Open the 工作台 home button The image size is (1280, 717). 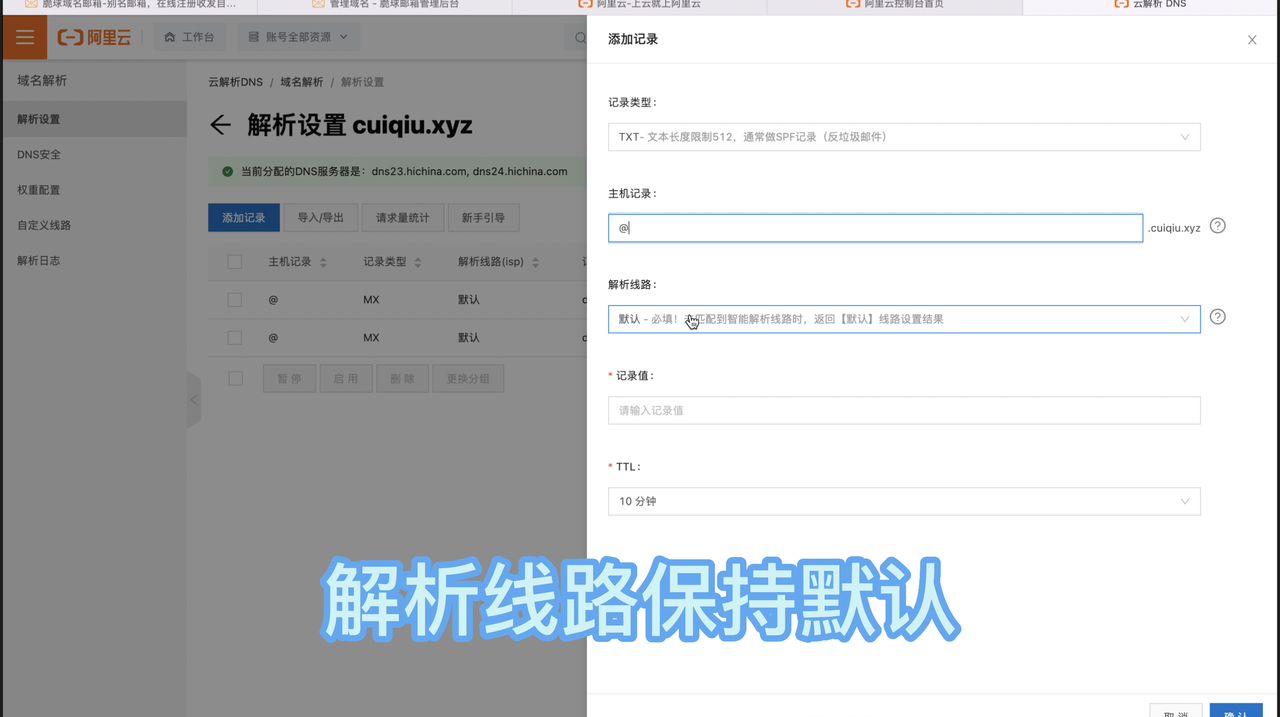click(x=189, y=37)
